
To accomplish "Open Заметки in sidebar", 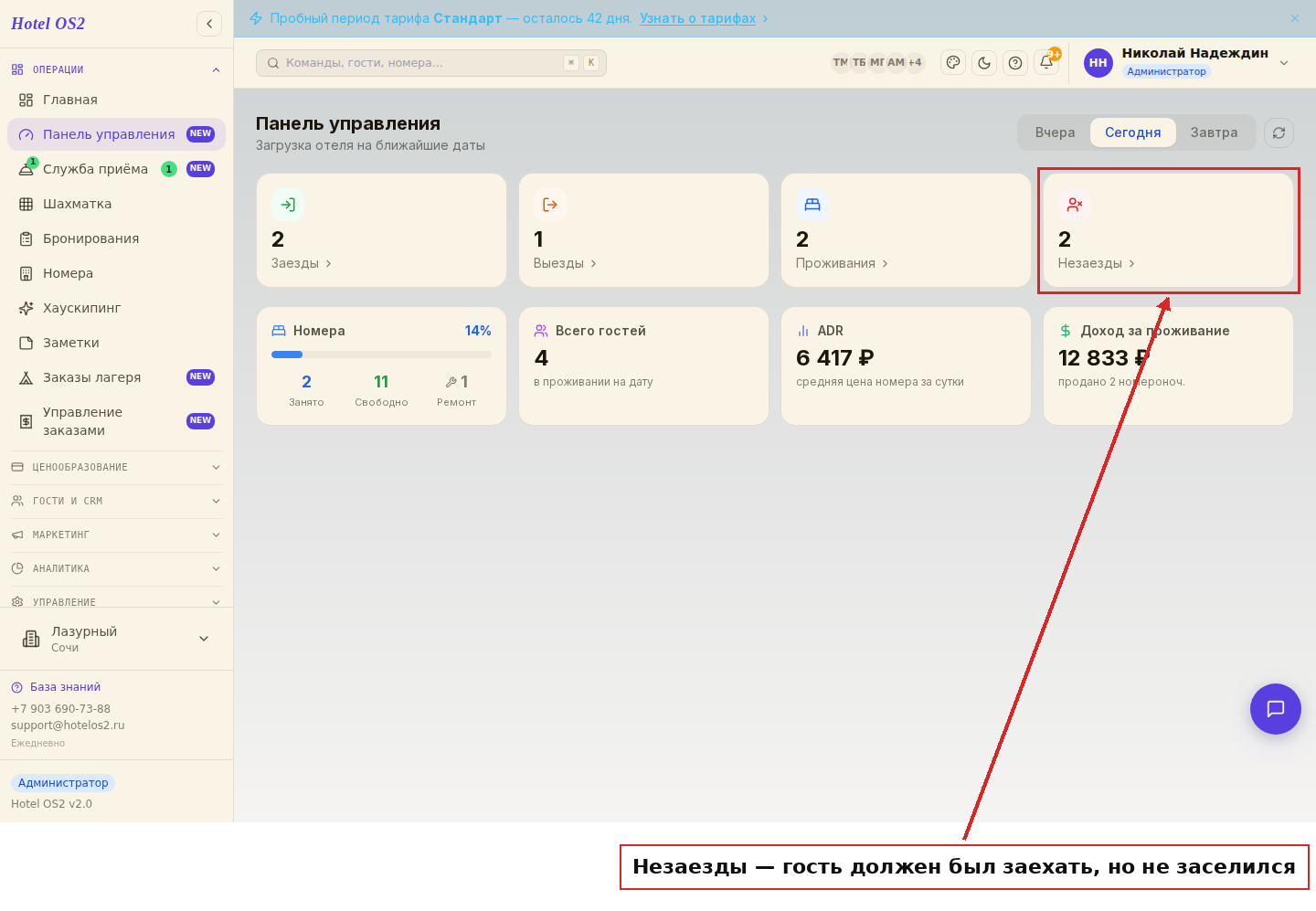I will 116,343.
